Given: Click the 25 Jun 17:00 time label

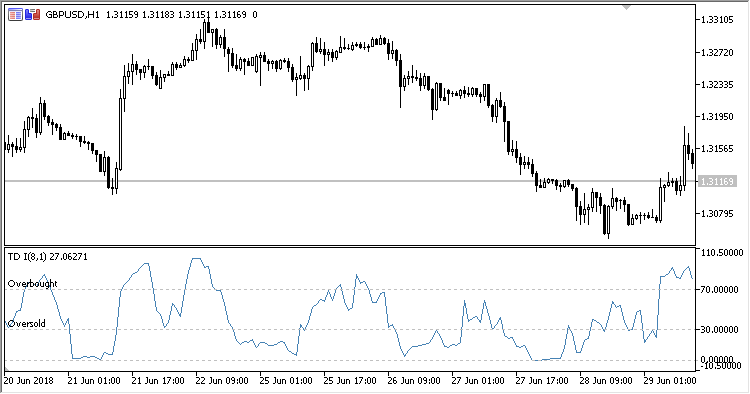Looking at the screenshot, I should pyautogui.click(x=350, y=381).
